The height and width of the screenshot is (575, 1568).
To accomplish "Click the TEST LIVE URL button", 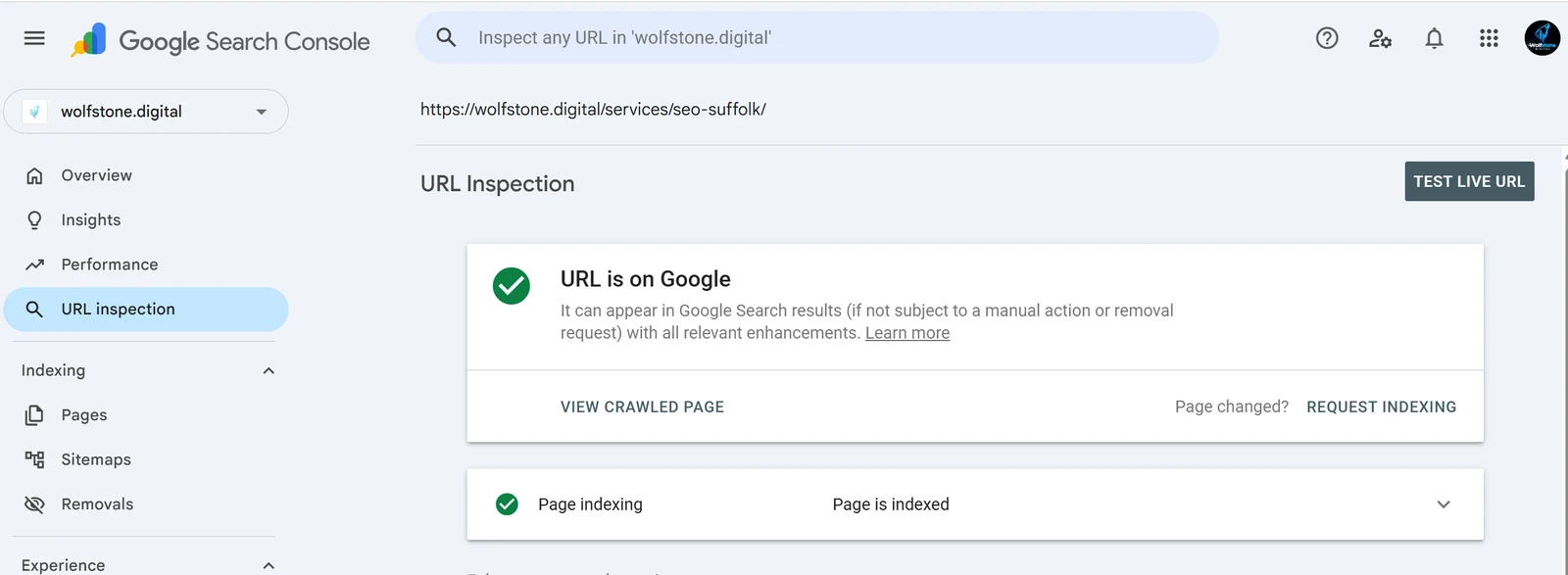I will pyautogui.click(x=1469, y=181).
